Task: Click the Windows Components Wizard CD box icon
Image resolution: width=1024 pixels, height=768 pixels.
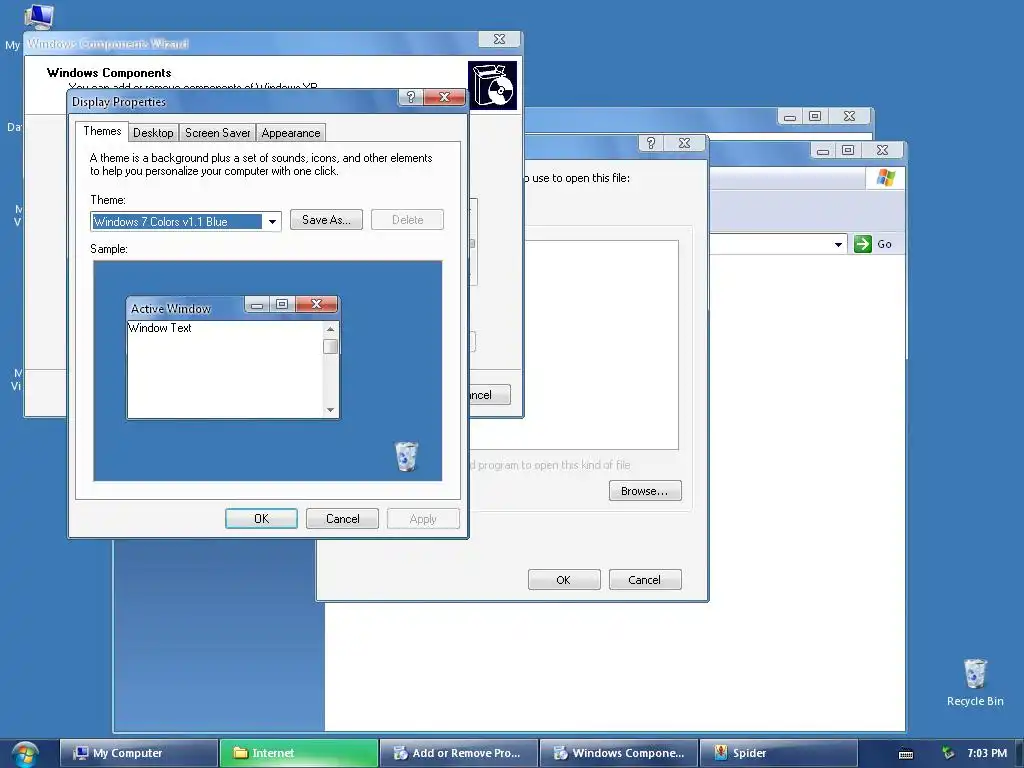Action: [492, 85]
